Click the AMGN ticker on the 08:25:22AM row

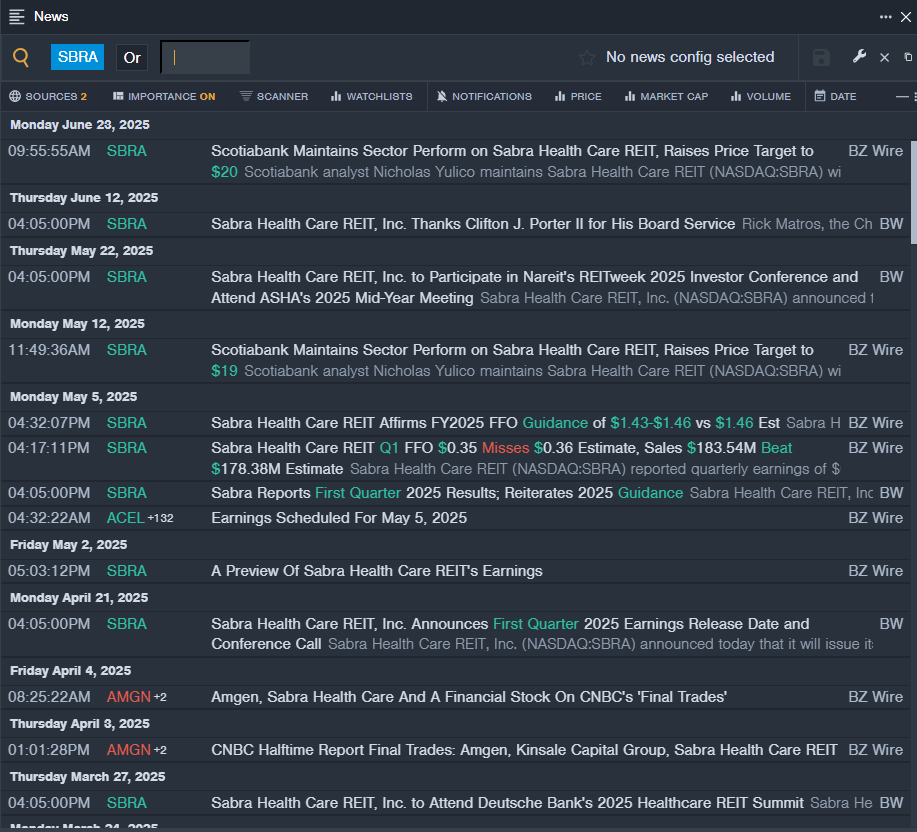coord(129,697)
